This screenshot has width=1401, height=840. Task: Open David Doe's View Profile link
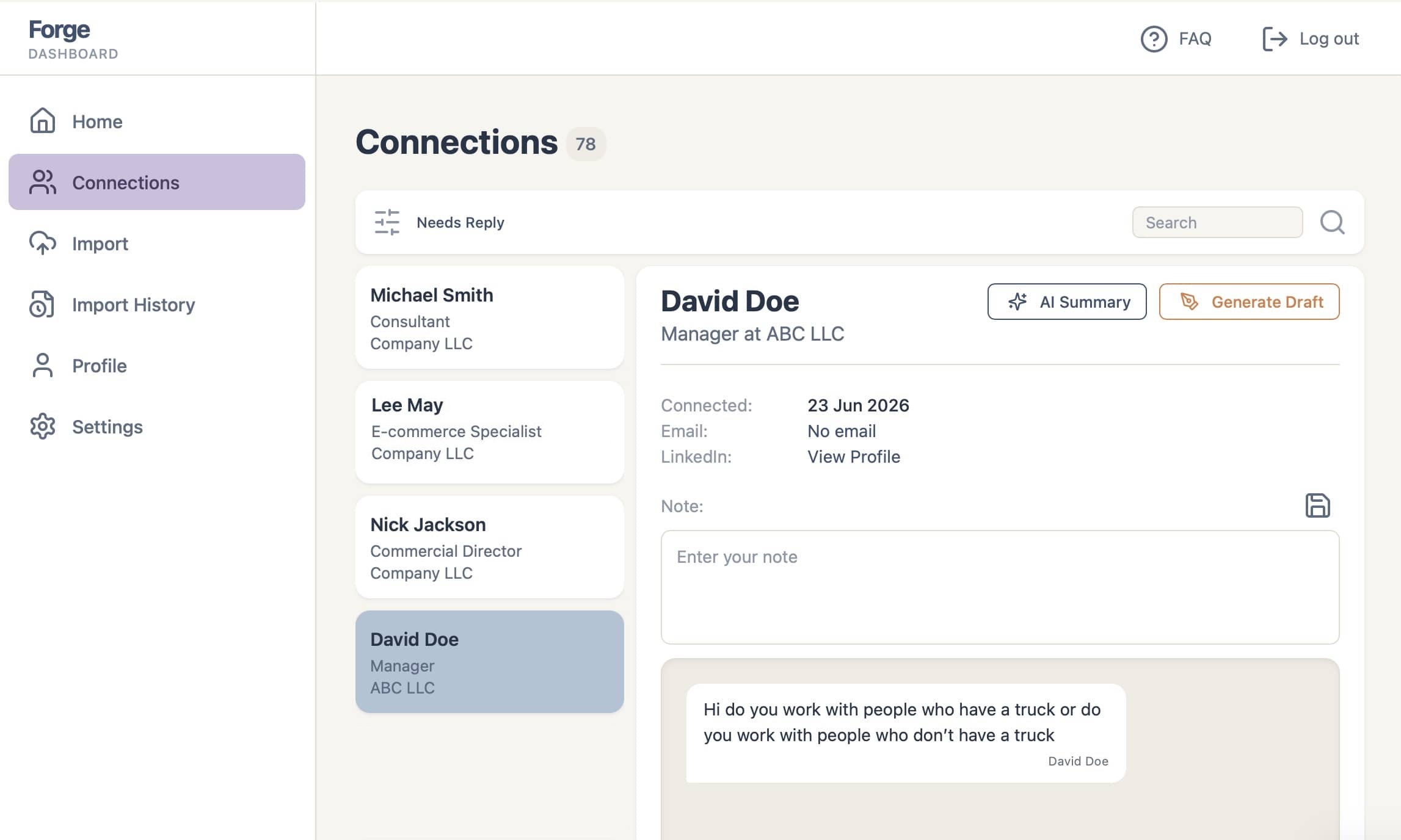click(x=853, y=457)
